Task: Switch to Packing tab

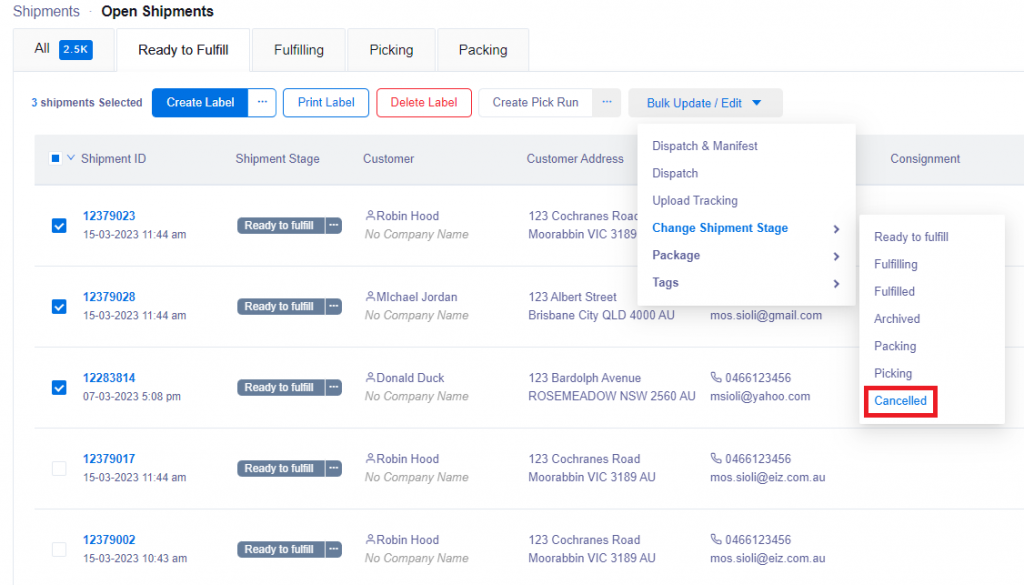Action: click(483, 50)
